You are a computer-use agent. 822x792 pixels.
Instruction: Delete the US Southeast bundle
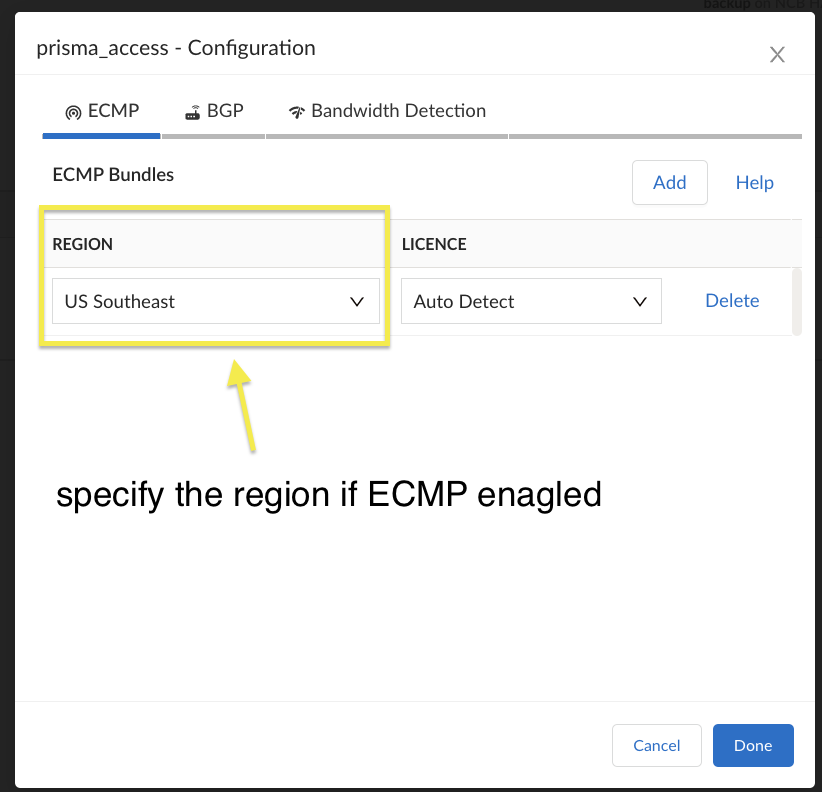point(732,300)
